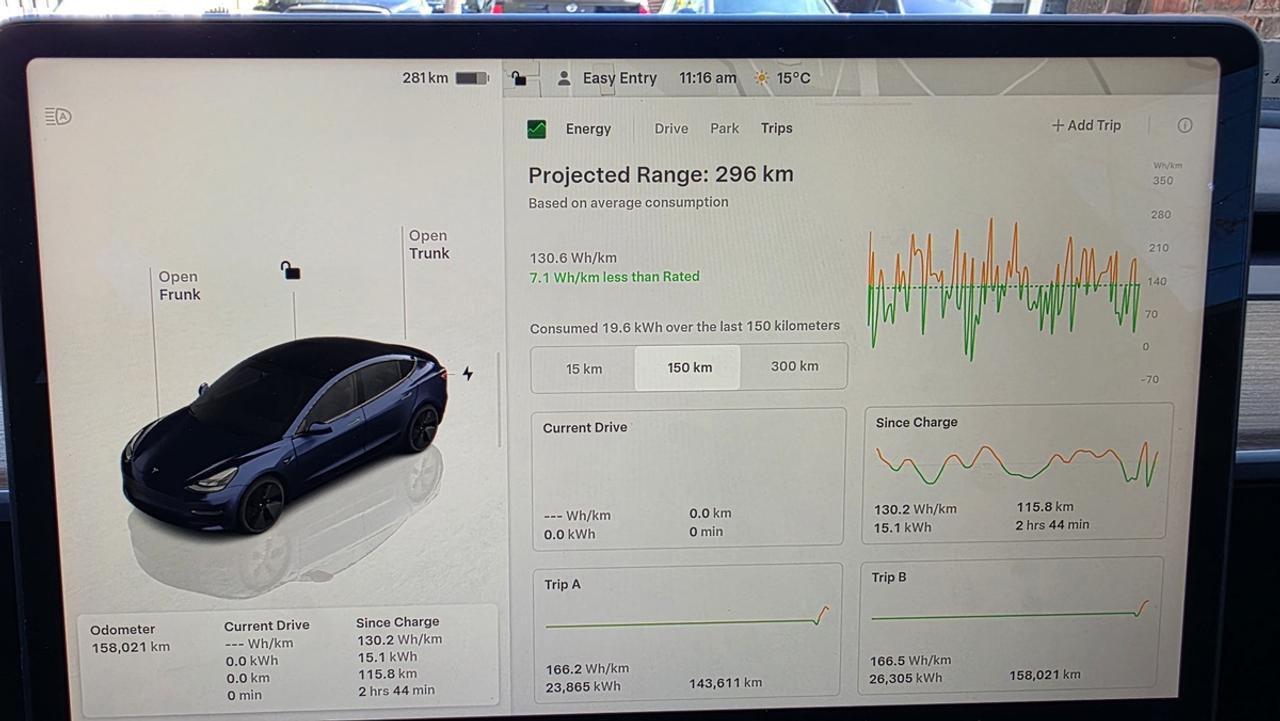Viewport: 1280px width, 721px height.
Task: Select the 300 km range option
Action: (x=794, y=366)
